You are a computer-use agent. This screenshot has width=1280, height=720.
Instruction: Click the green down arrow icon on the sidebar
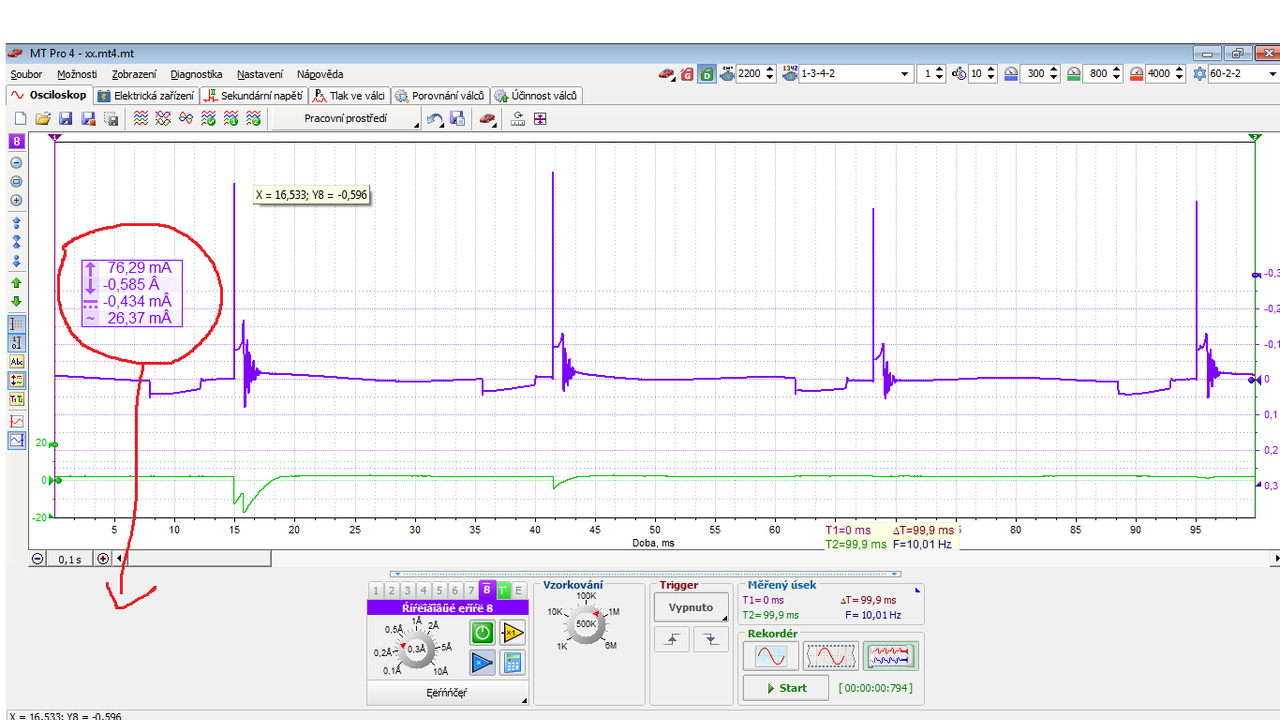click(16, 302)
